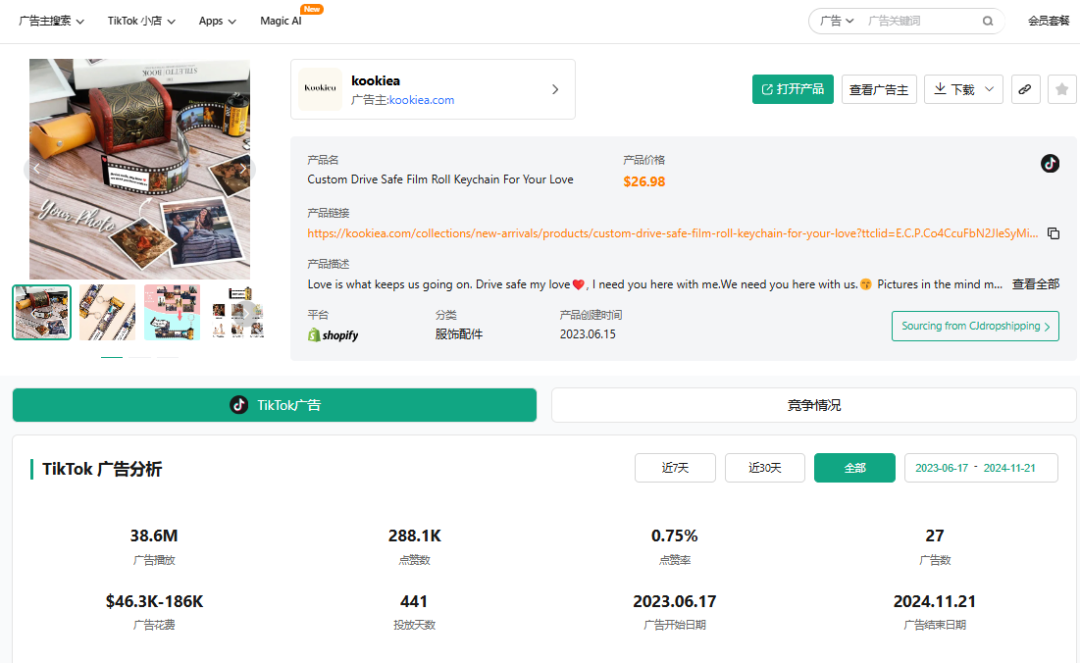
Task: Click the search magnifier icon
Action: 988,21
